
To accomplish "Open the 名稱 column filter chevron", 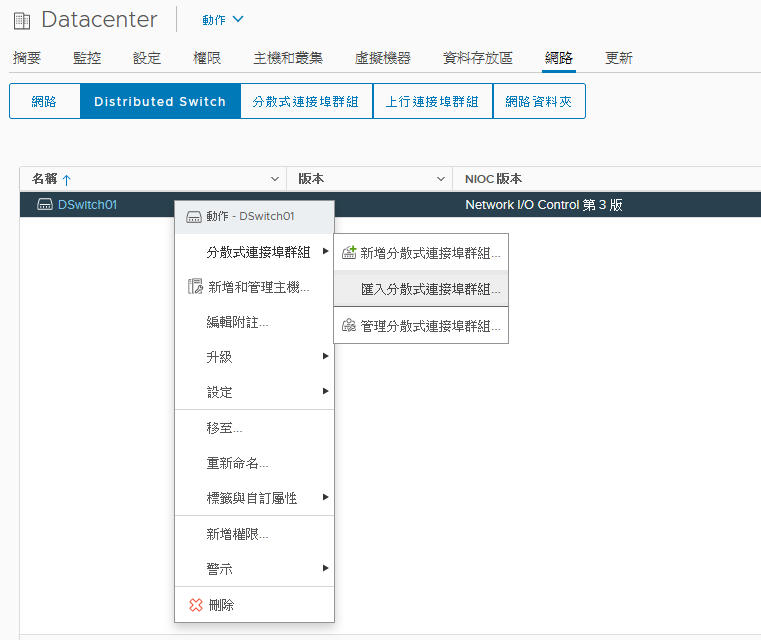I will [x=275, y=179].
